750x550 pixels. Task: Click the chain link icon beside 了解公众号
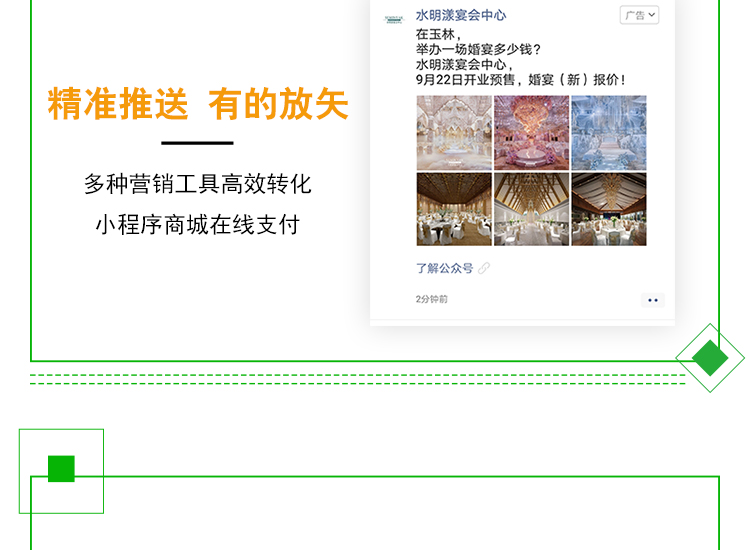pyautogui.click(x=484, y=268)
